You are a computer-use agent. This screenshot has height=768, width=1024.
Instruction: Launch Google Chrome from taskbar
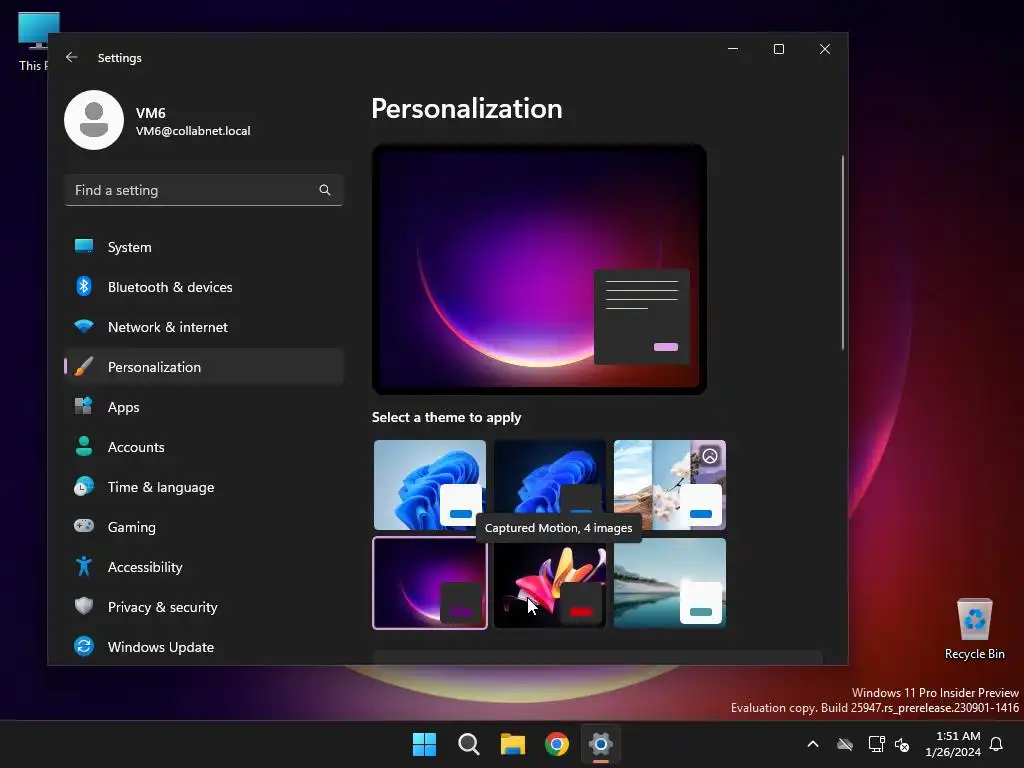(556, 744)
